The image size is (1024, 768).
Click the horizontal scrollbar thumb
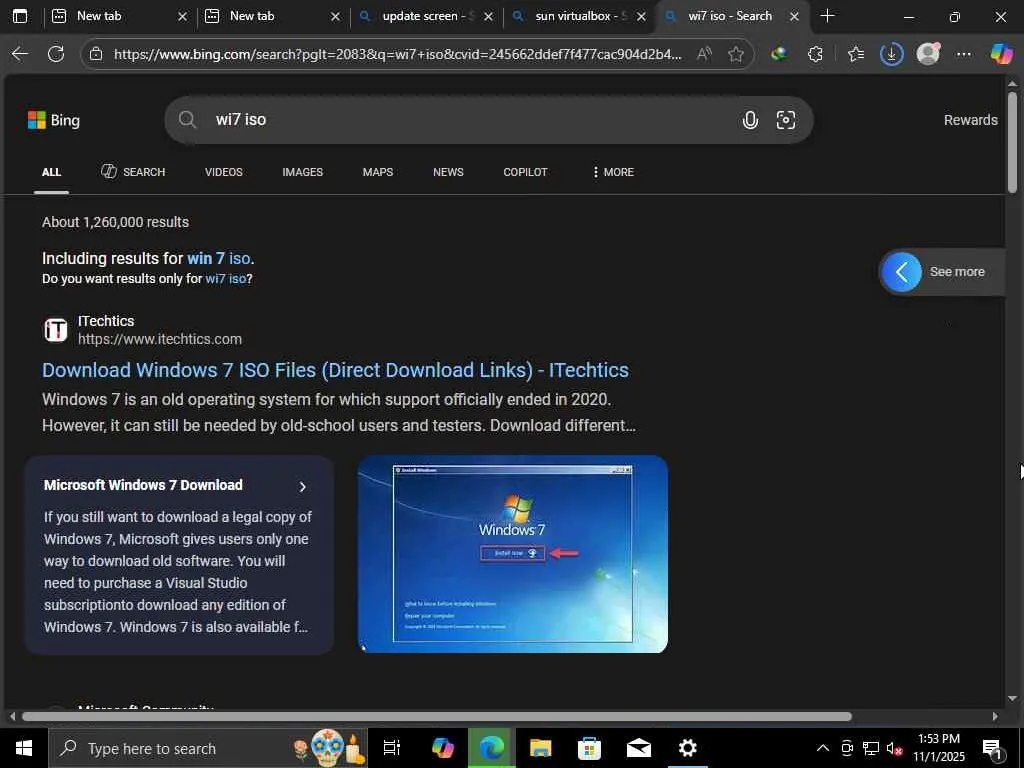pos(436,716)
